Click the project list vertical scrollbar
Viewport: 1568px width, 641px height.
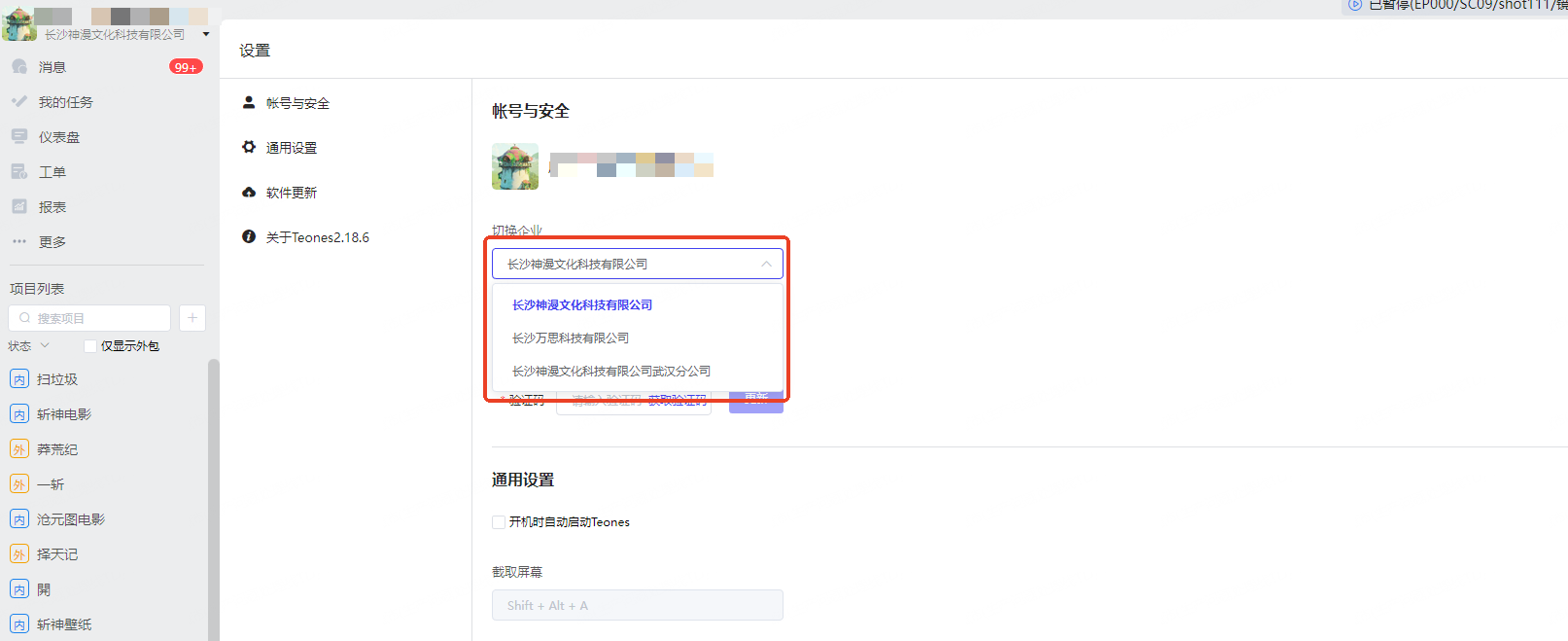click(213, 496)
